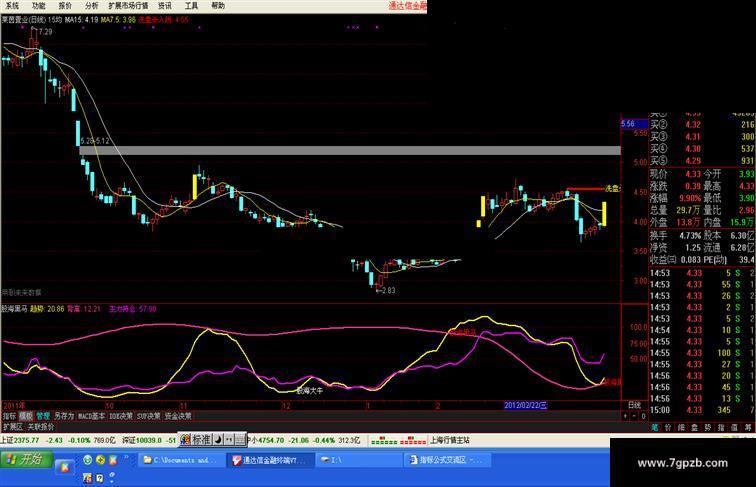Screen dimensions: 756x487
Task: Select the 值 tab in quote panel
Action: (734, 427)
